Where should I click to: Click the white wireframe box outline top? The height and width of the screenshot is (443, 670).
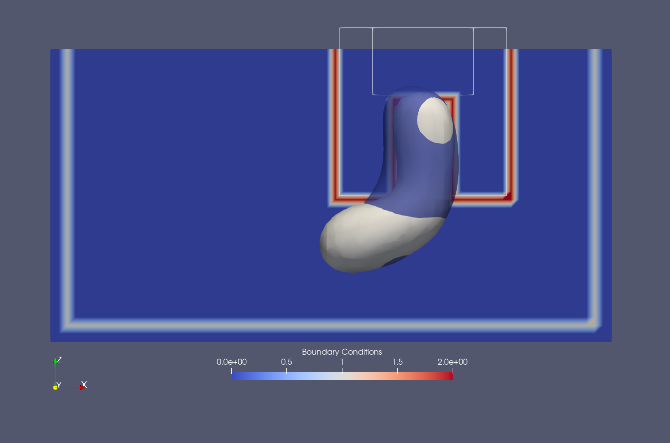422,28
